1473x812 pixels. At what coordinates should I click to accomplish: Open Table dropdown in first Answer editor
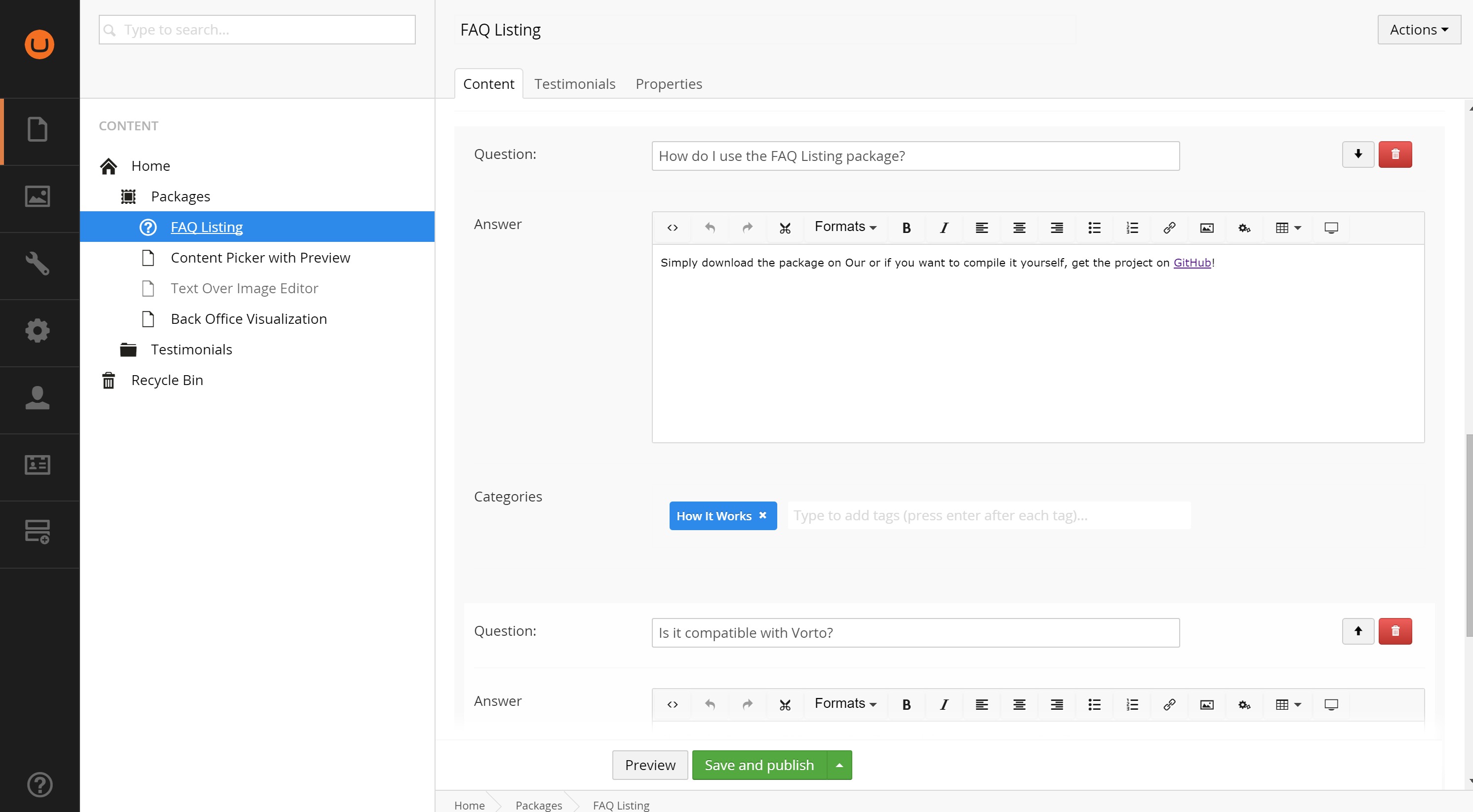[x=1288, y=228]
